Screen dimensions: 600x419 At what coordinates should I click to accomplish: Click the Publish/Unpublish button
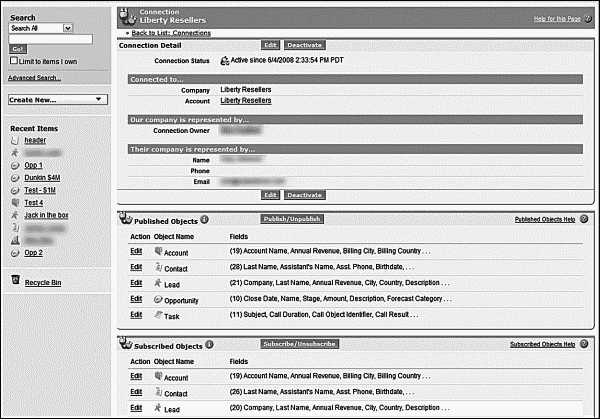coord(291,218)
